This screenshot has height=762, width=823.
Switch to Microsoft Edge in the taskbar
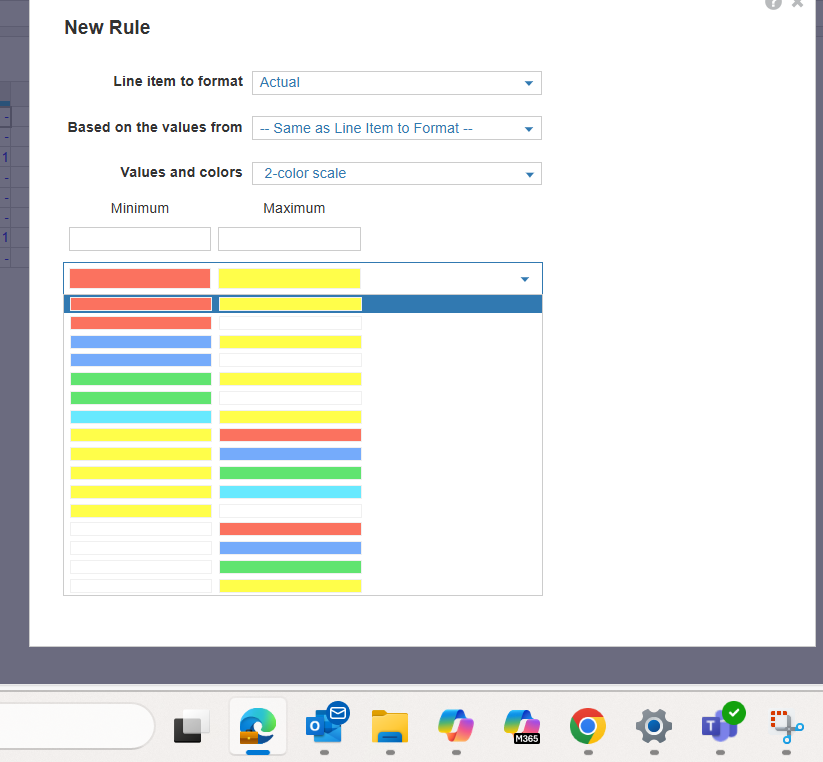pos(258,727)
